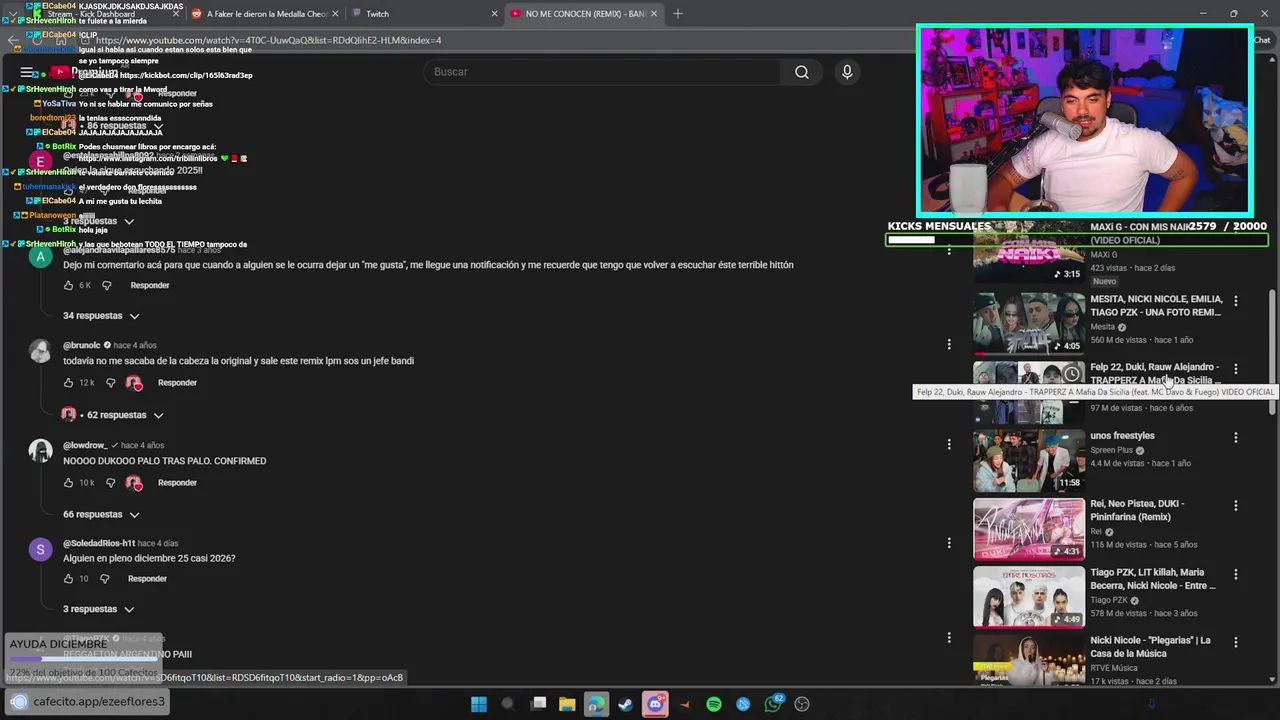Select the NO ME CONOCEN (REMIX) YouTube tab
This screenshot has width=1280, height=720.
coord(585,14)
